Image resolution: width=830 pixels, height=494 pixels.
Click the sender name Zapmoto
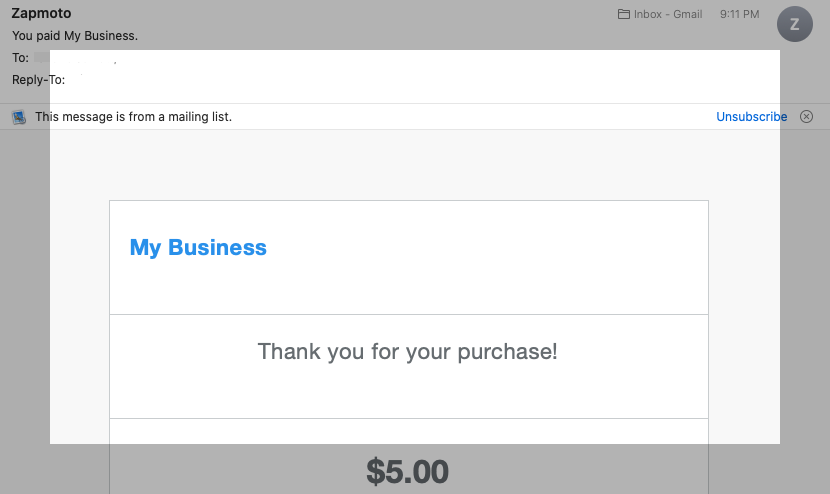tap(40, 14)
